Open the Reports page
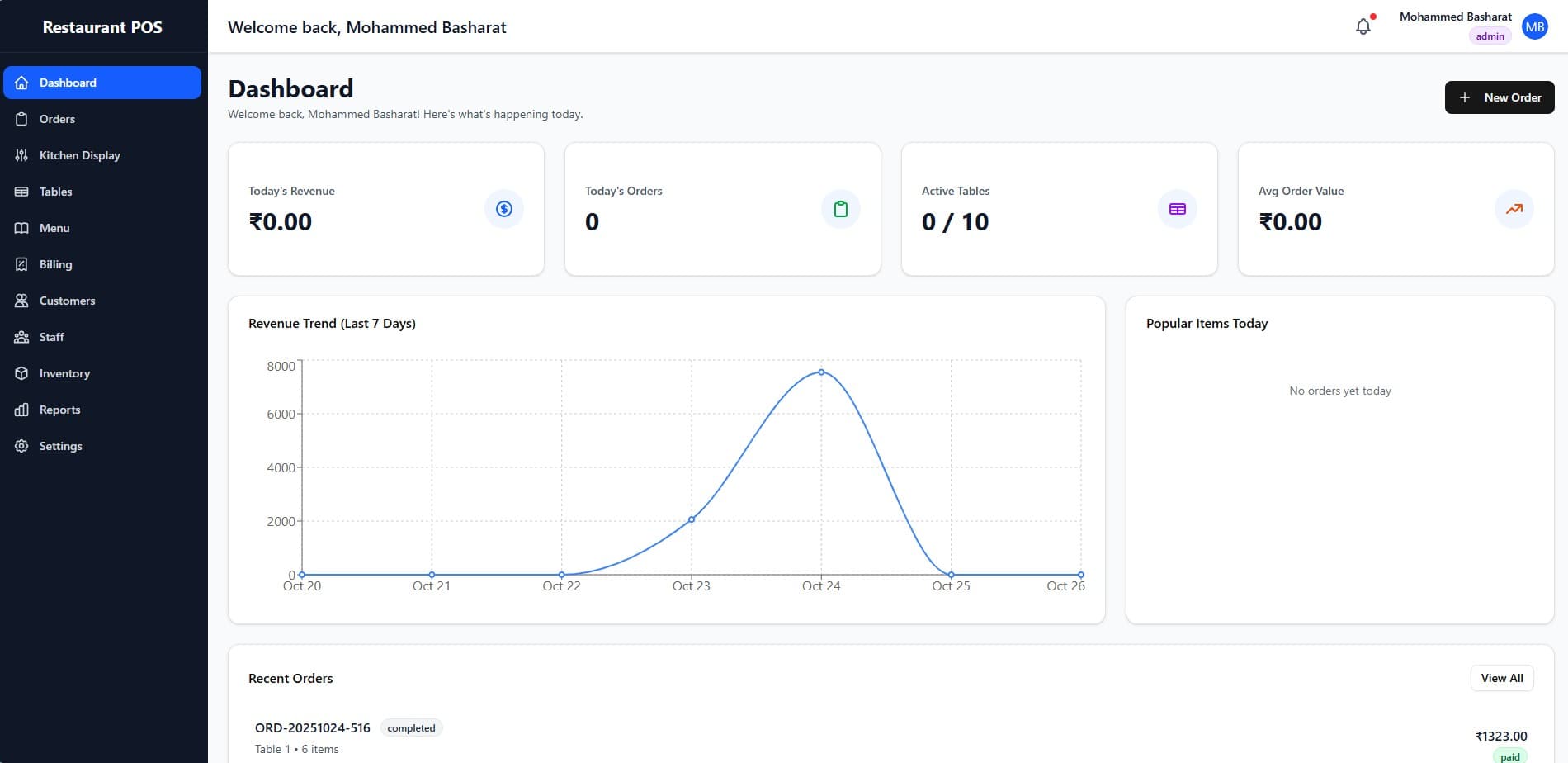The width and height of the screenshot is (1568, 763). (x=59, y=410)
